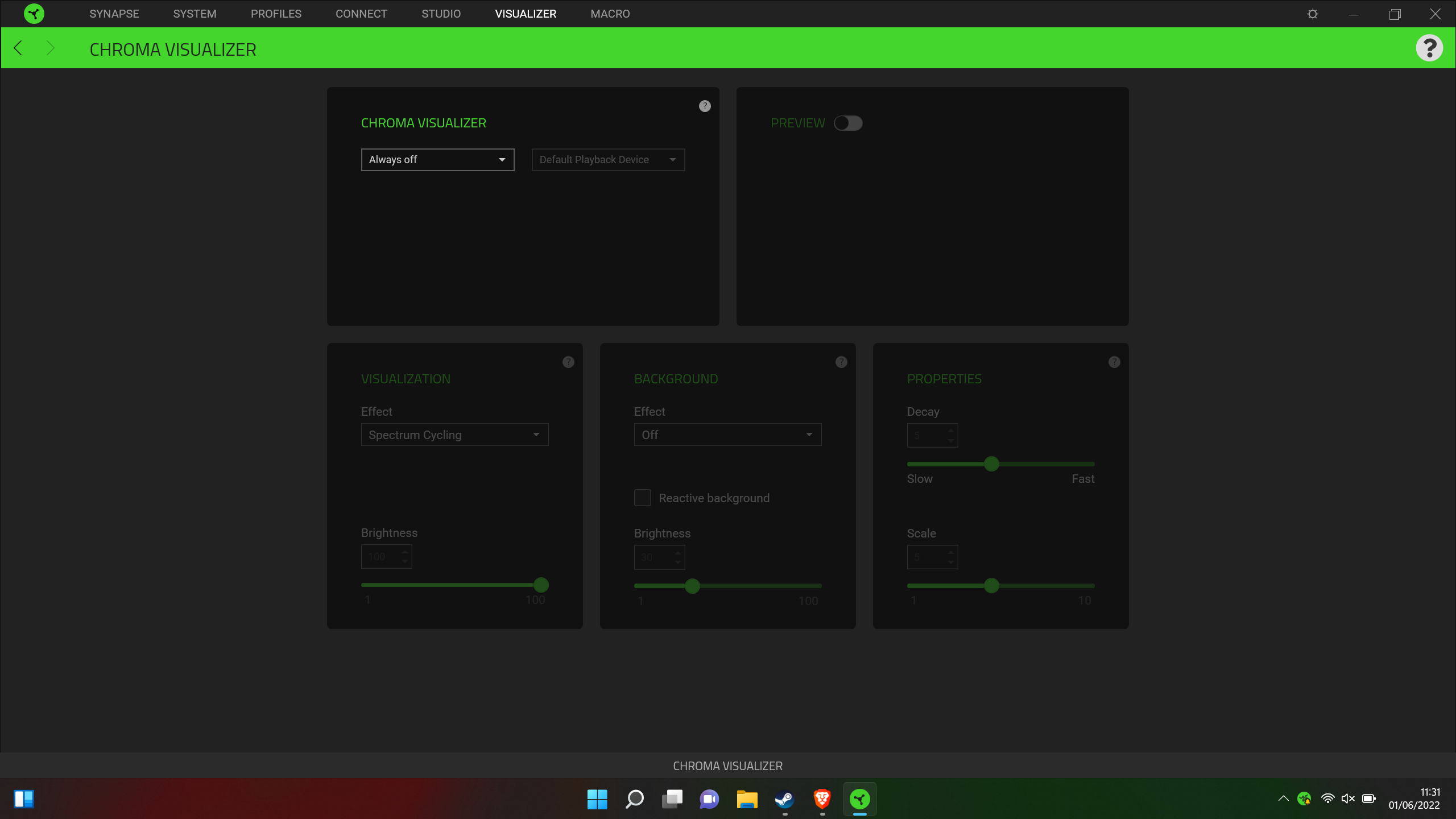Click the back navigation arrow
1456x819 pixels.
coord(18,48)
